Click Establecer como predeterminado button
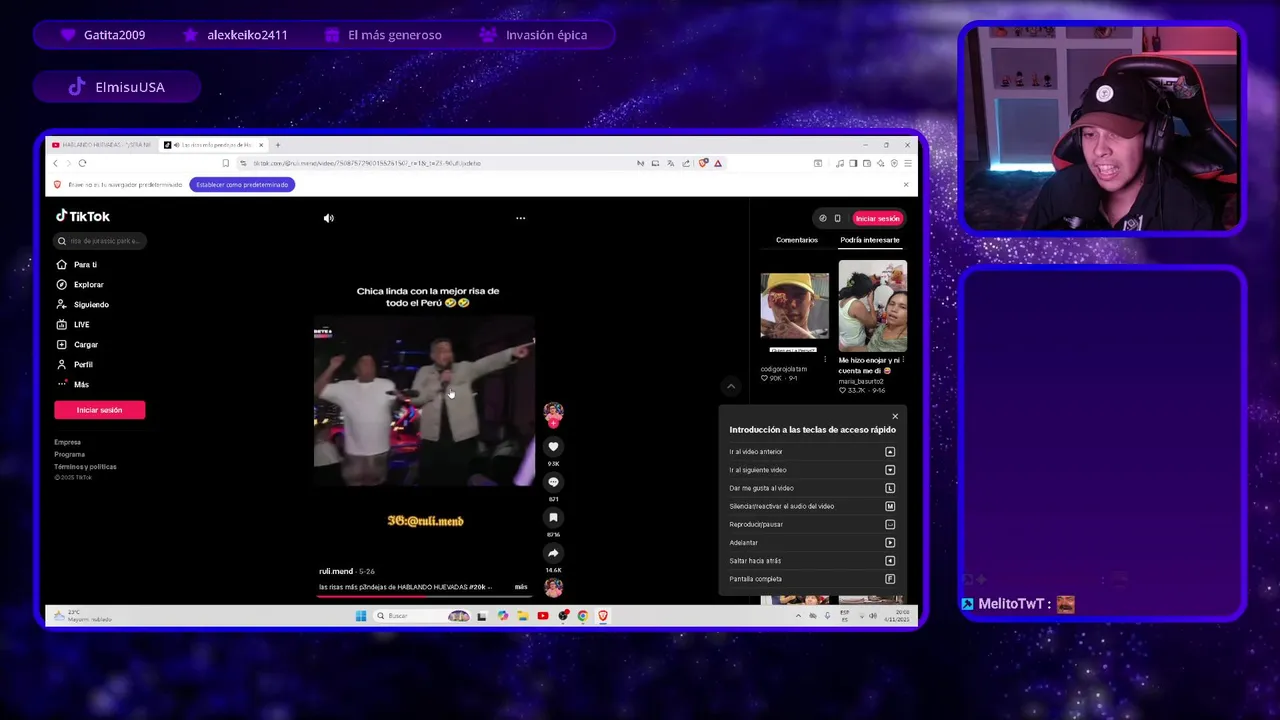The height and width of the screenshot is (720, 1280). coord(242,184)
